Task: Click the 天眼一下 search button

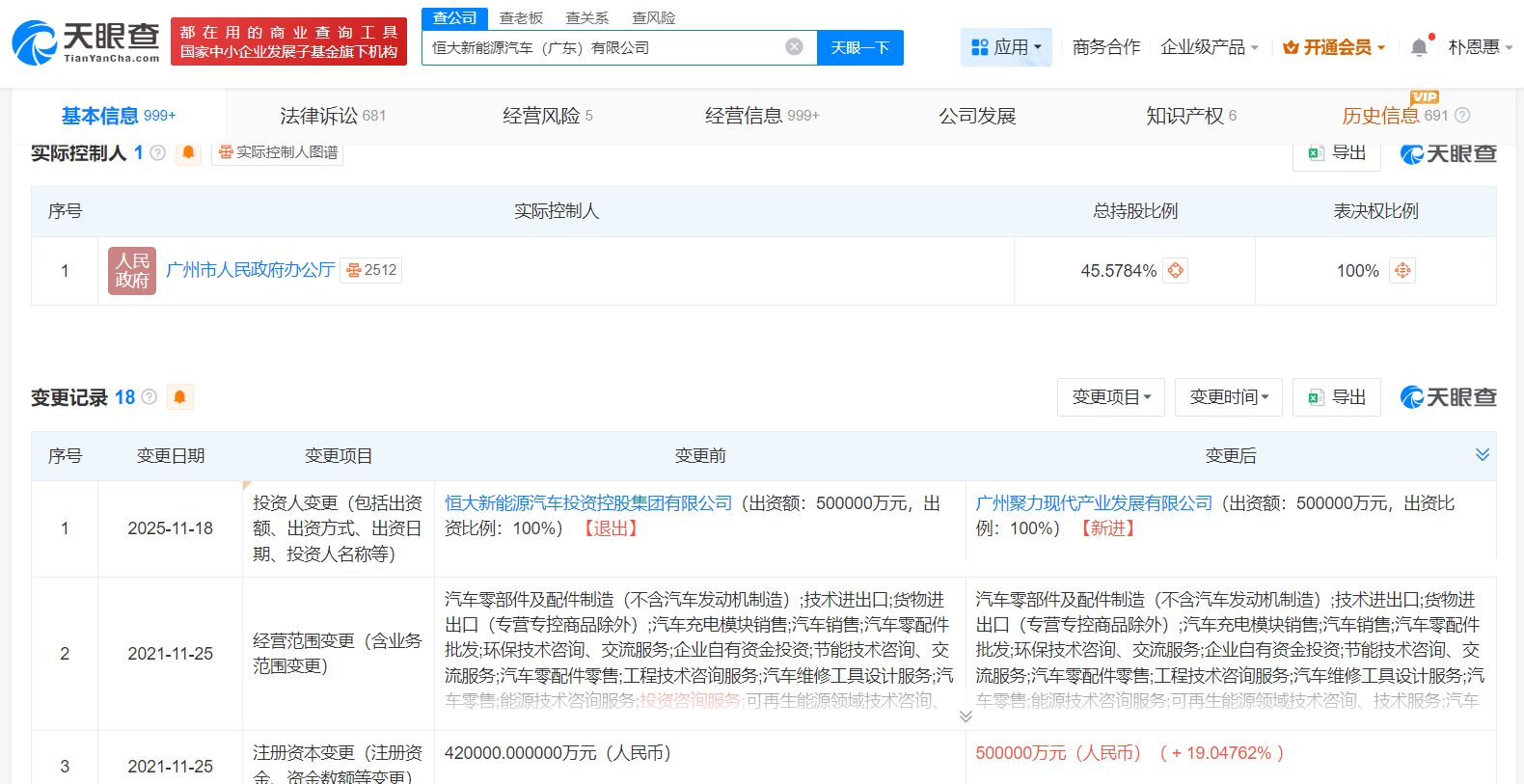Action: point(859,47)
